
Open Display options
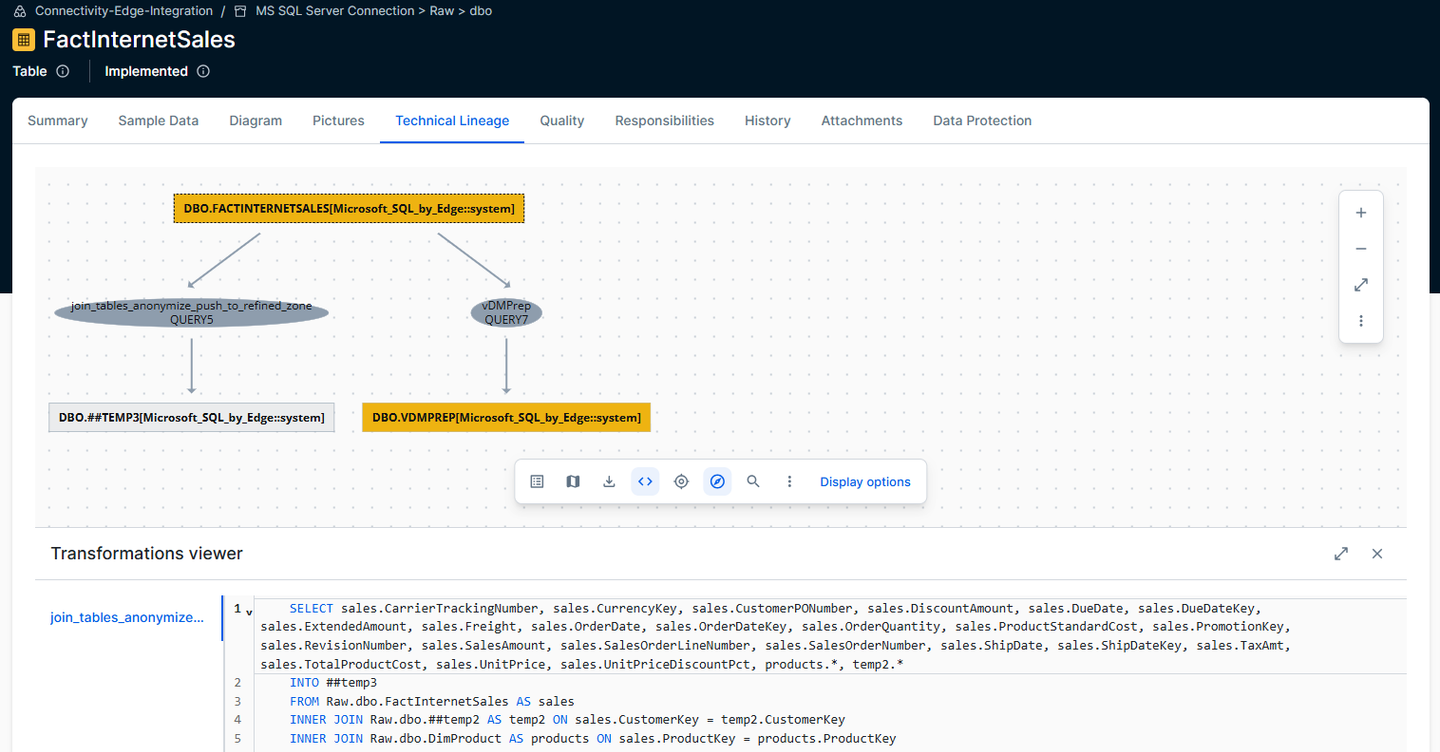click(864, 481)
